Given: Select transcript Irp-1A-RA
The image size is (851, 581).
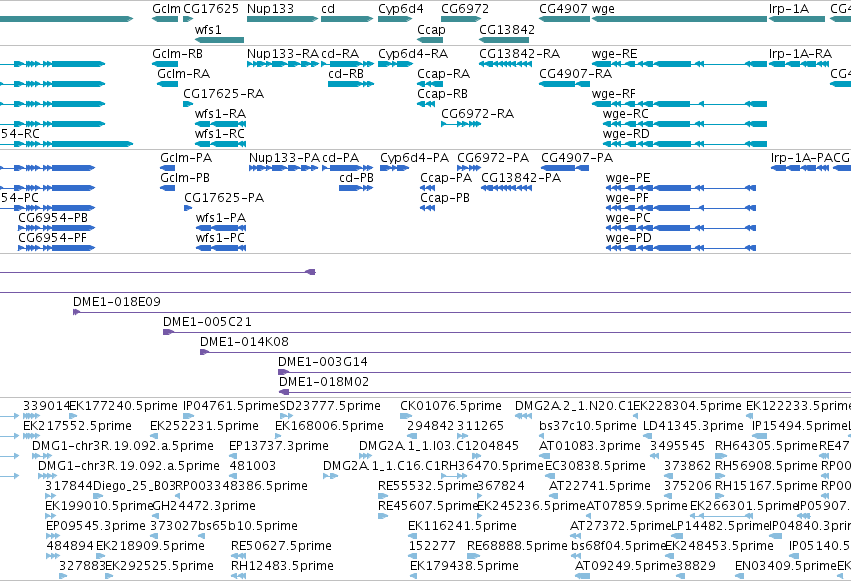Looking at the screenshot, I should (x=799, y=64).
